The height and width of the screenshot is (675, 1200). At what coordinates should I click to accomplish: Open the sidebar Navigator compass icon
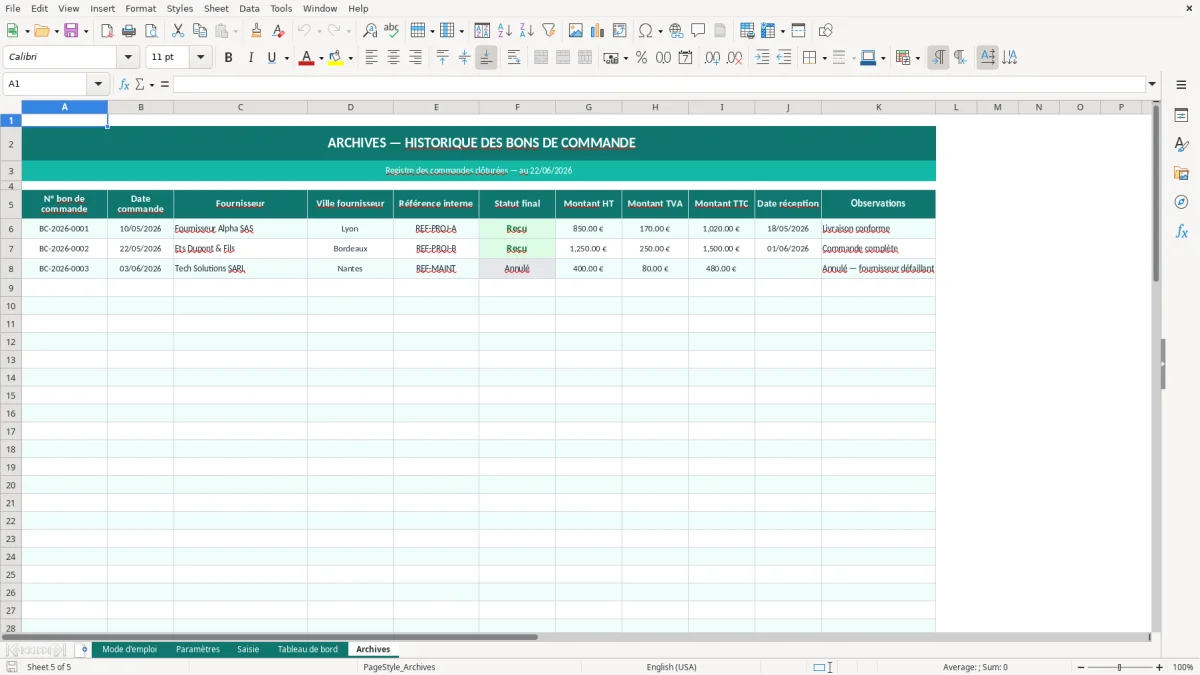(x=1181, y=202)
